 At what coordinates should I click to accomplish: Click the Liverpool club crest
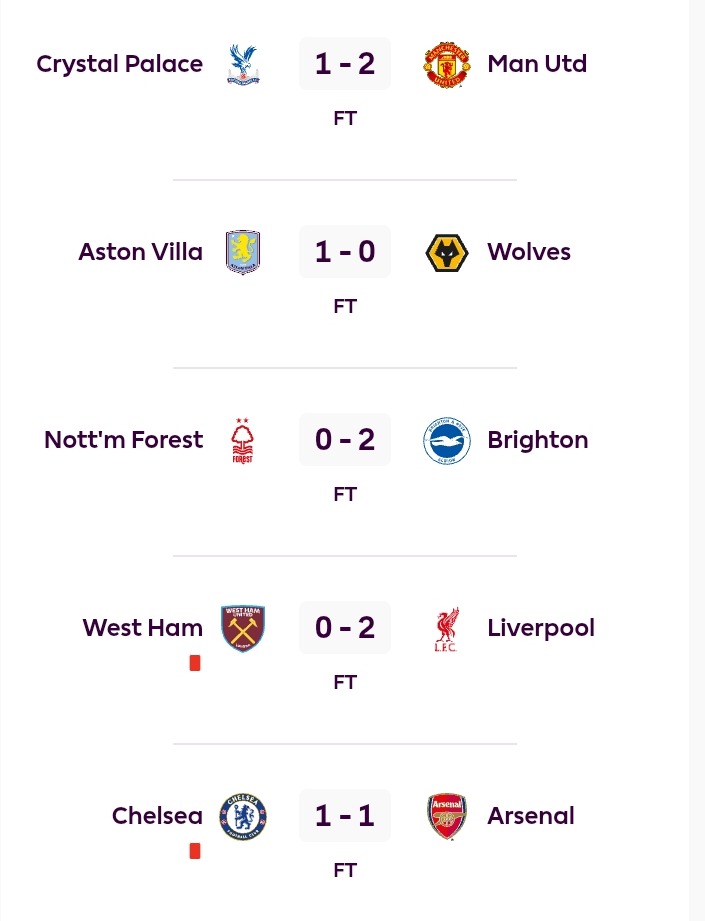[446, 628]
